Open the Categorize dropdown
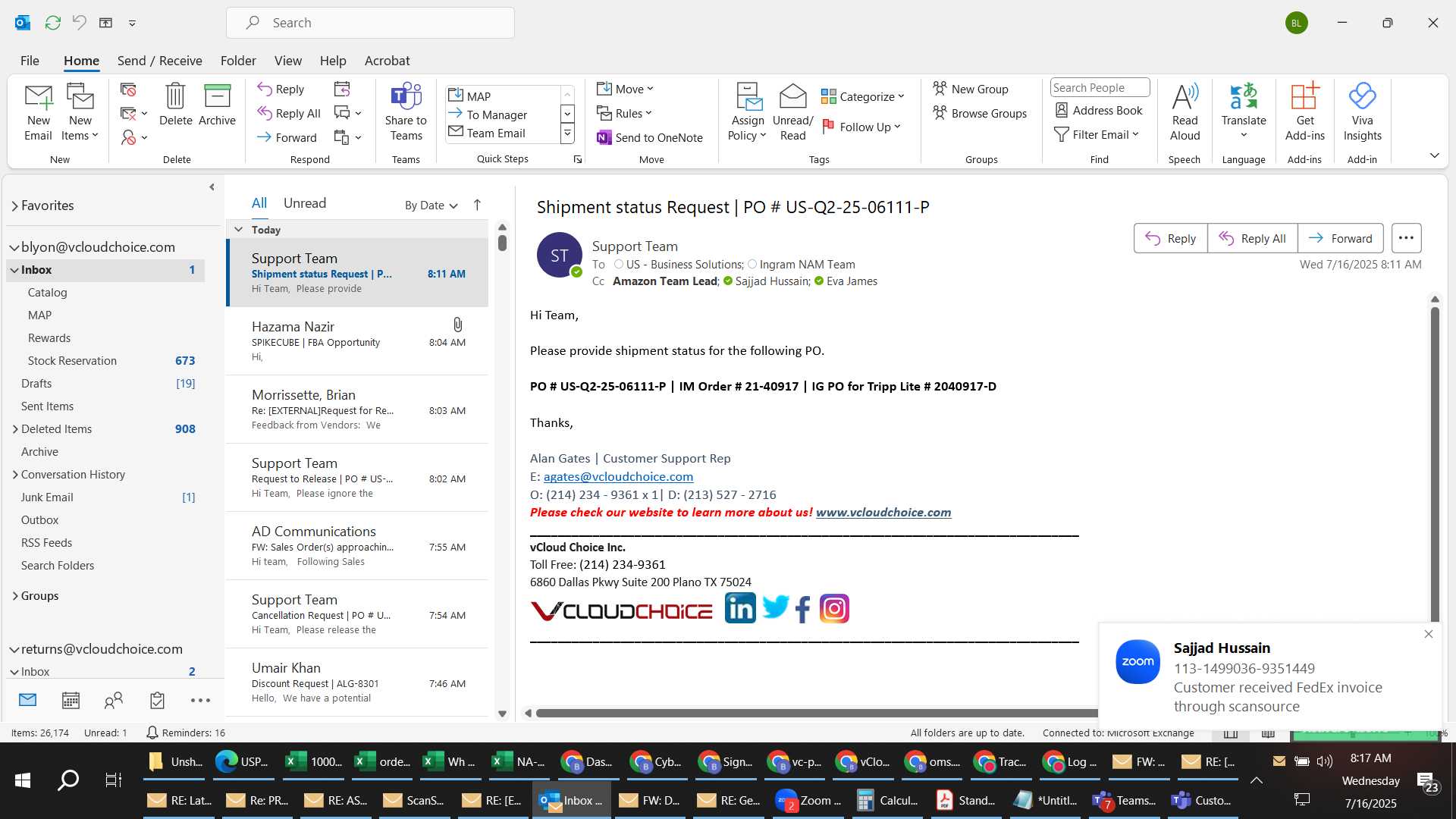The width and height of the screenshot is (1456, 819). coord(863,96)
